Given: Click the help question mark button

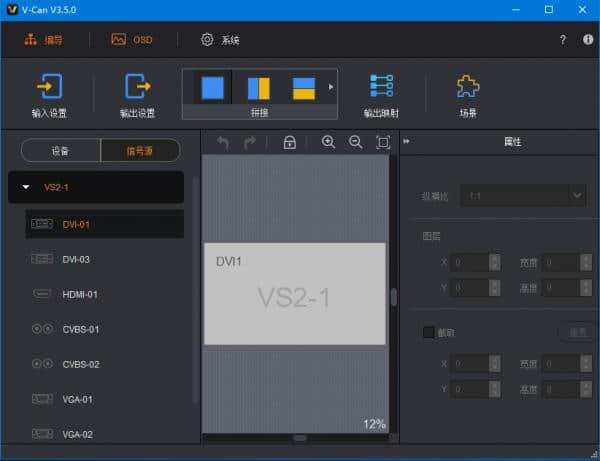Looking at the screenshot, I should 563,40.
